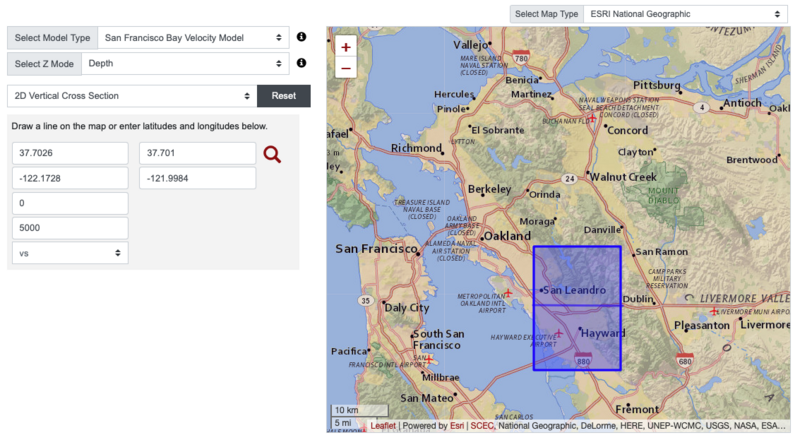The image size is (800, 440).
Task: Open info icon beside Select Model Type
Action: [x=302, y=37]
